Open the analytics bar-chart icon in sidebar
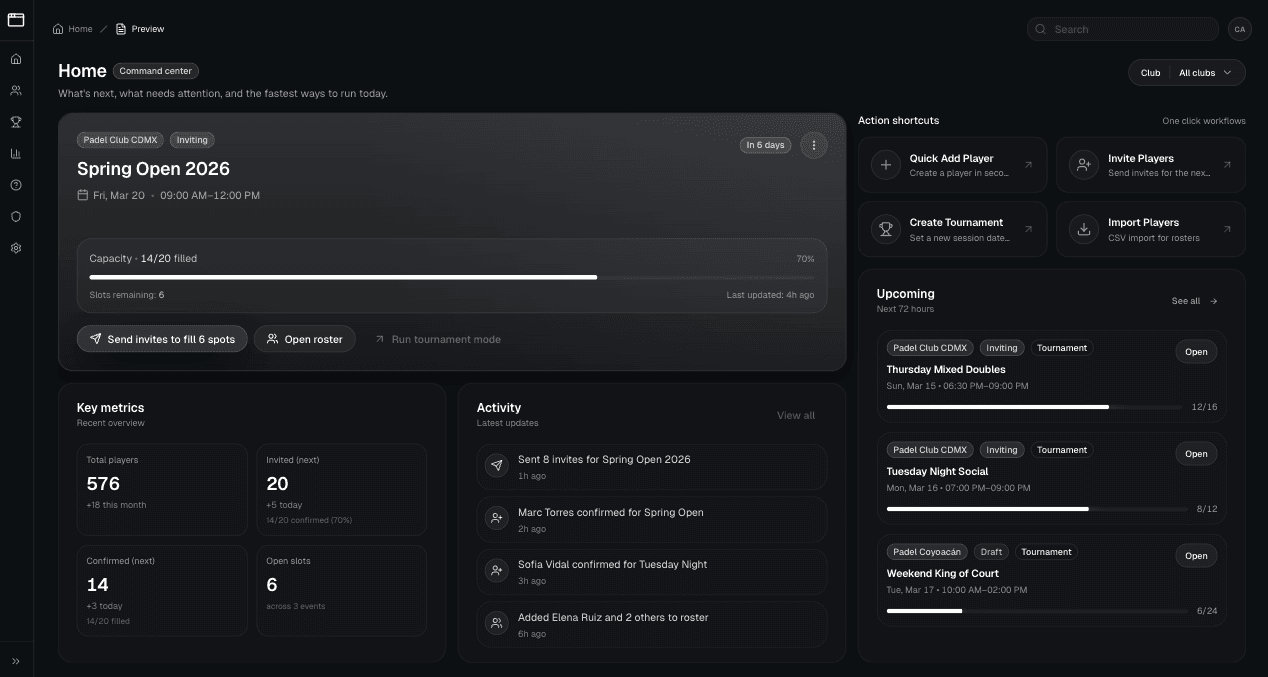This screenshot has width=1268, height=677. (16, 153)
